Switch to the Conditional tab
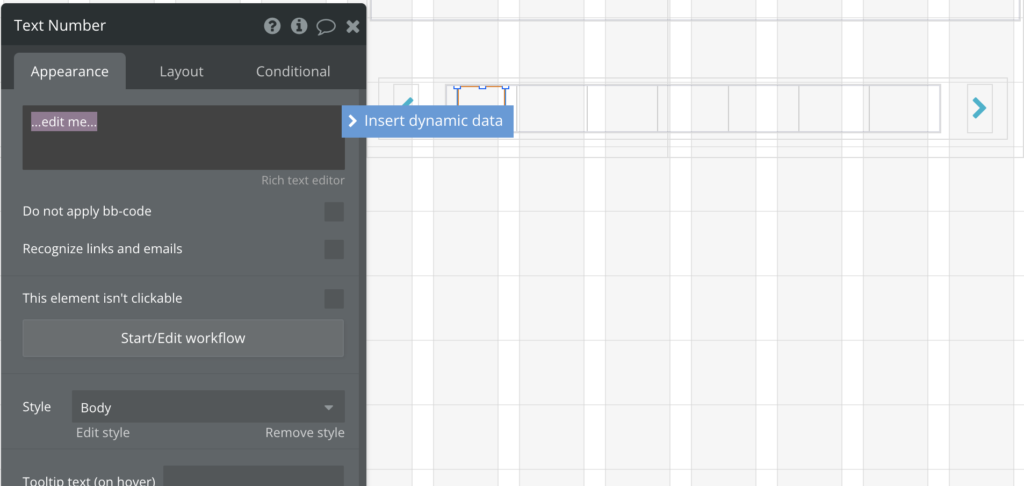 click(x=293, y=72)
